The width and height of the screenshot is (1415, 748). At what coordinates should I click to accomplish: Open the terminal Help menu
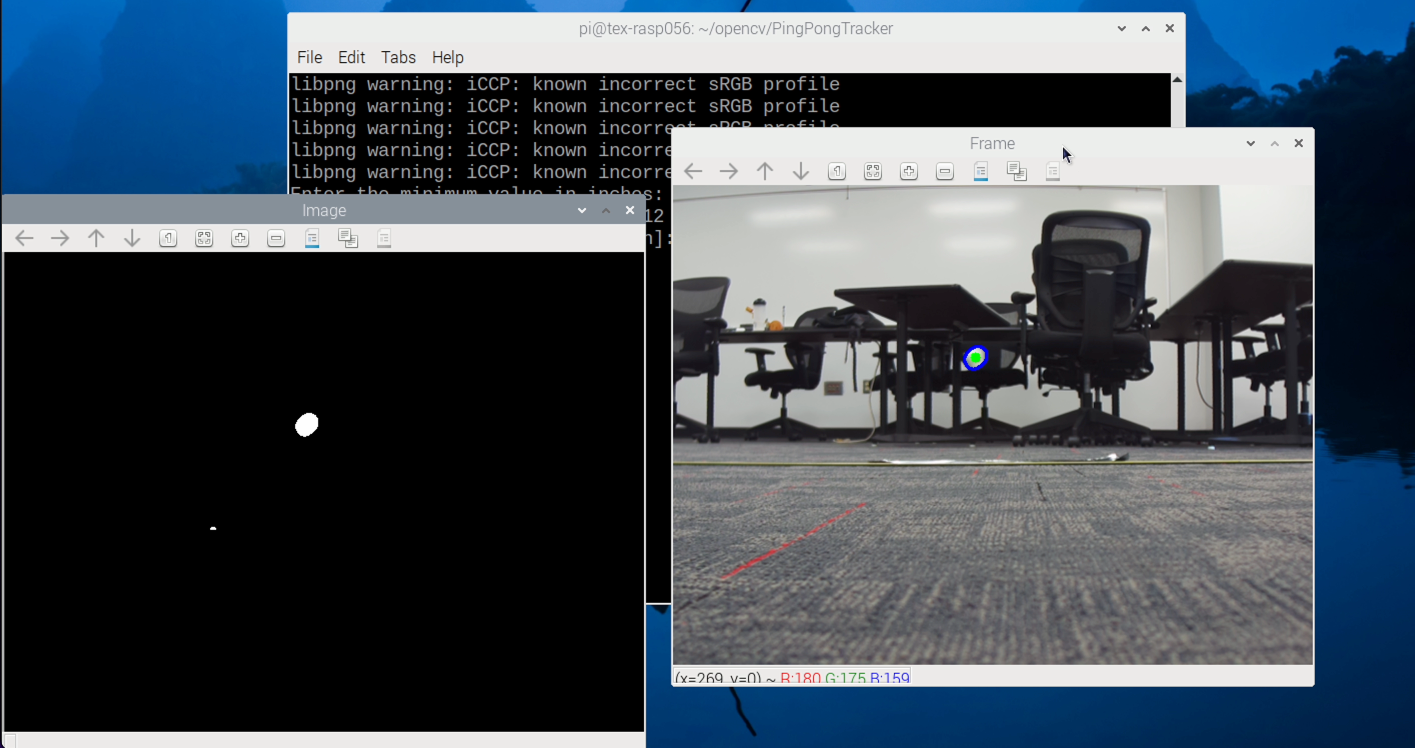(448, 57)
